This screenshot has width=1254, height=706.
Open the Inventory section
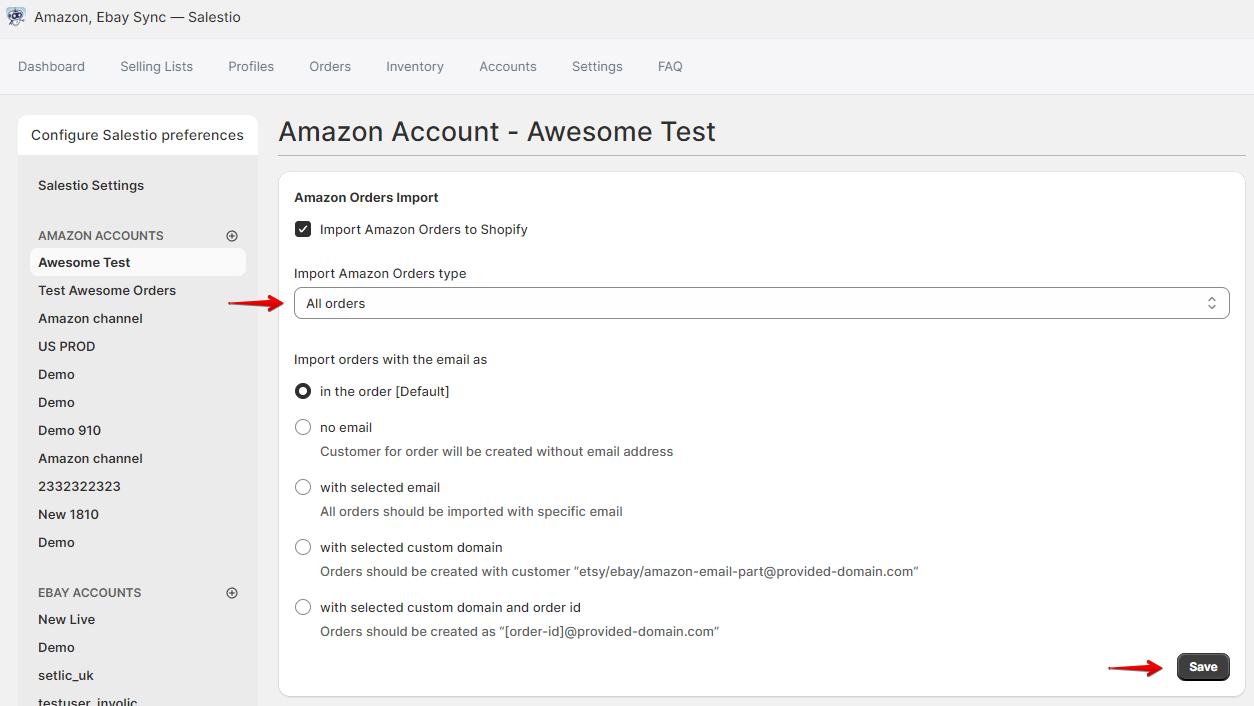tap(414, 66)
